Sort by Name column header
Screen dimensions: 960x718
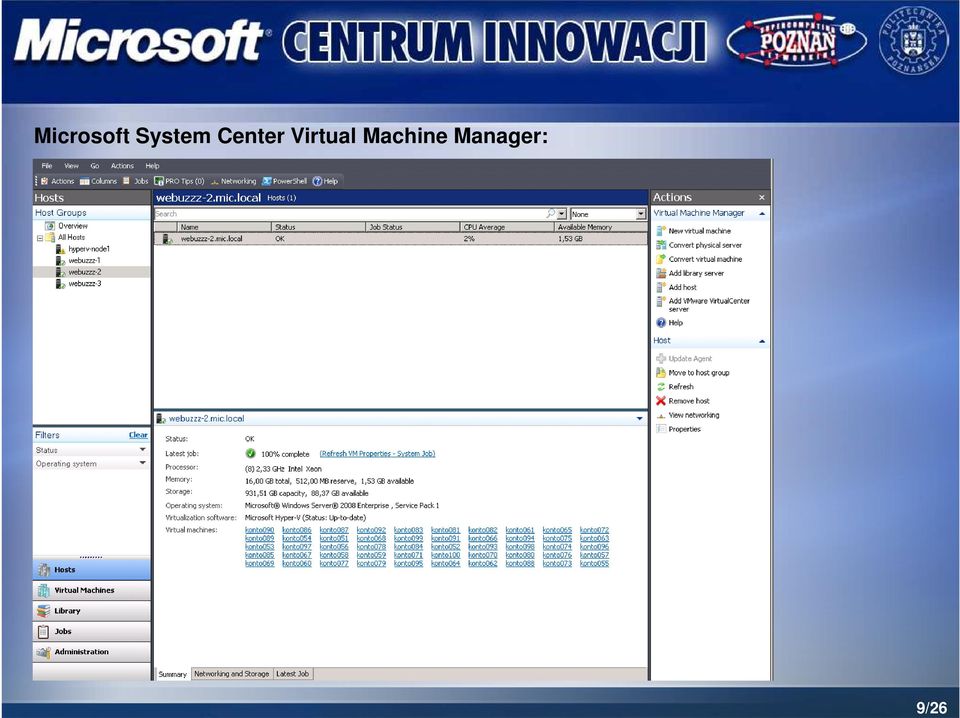pos(224,227)
